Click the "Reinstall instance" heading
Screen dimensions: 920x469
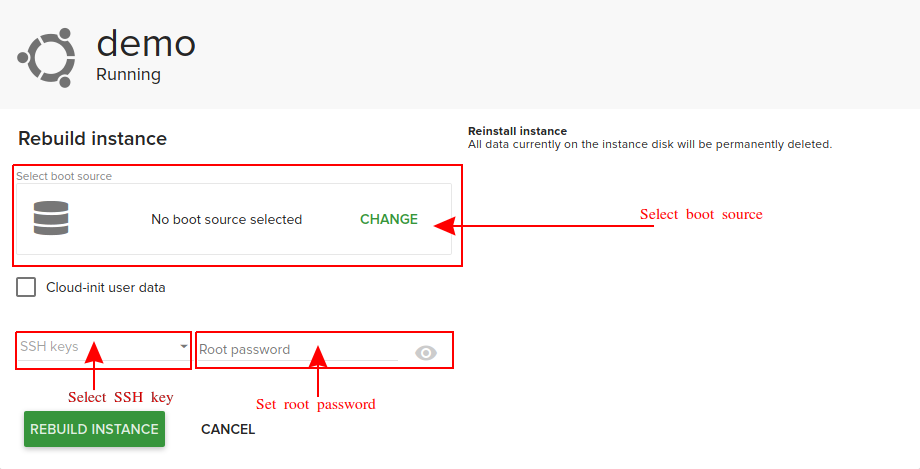[x=517, y=131]
